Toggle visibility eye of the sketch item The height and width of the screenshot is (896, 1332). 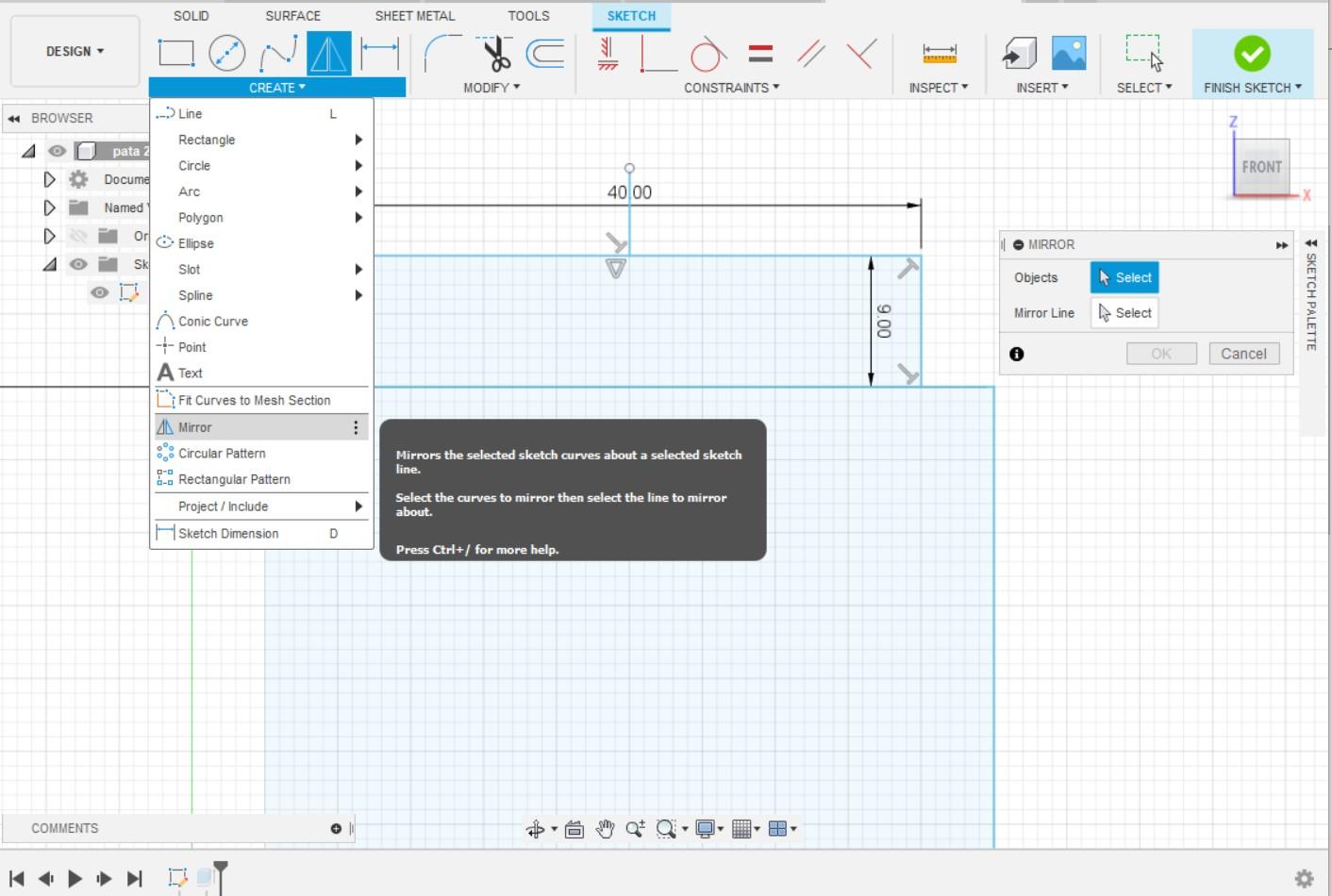point(99,292)
